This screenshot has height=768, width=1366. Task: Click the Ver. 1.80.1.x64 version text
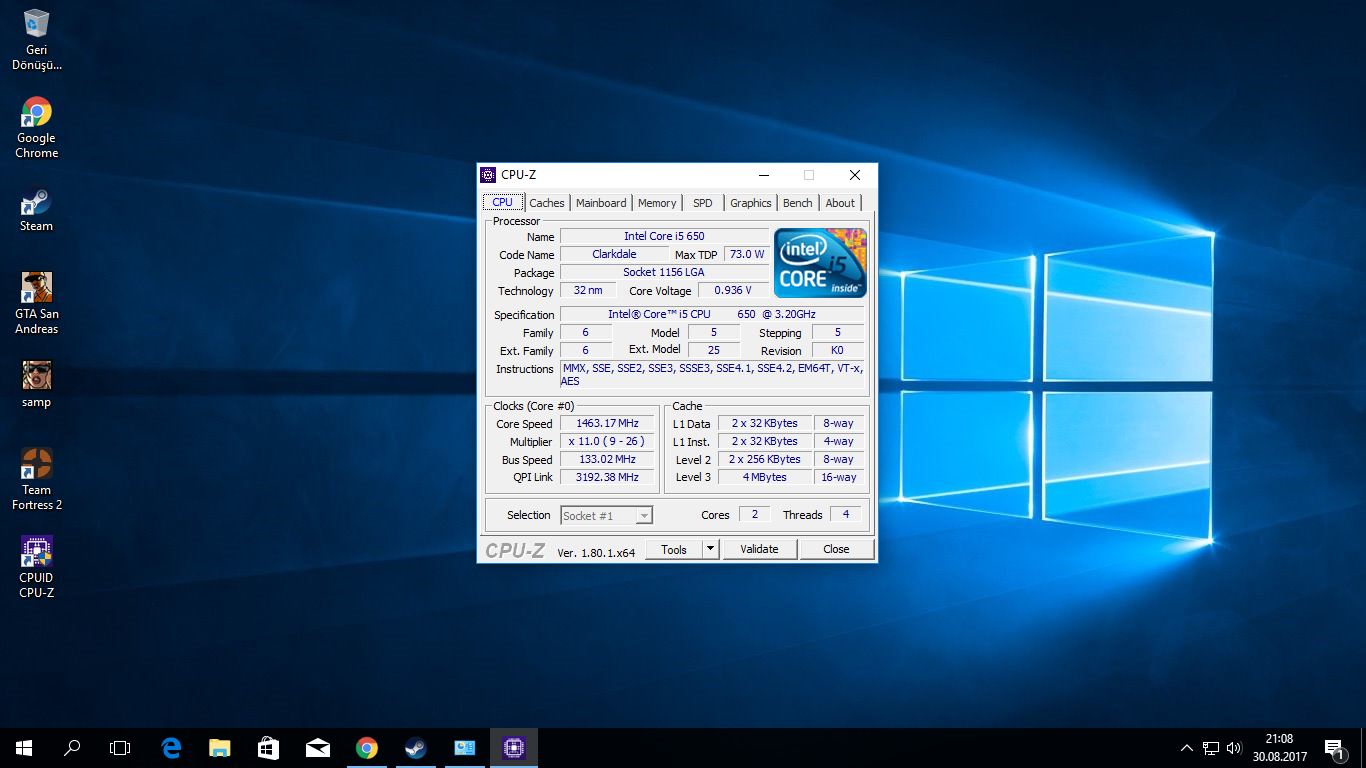(x=596, y=552)
